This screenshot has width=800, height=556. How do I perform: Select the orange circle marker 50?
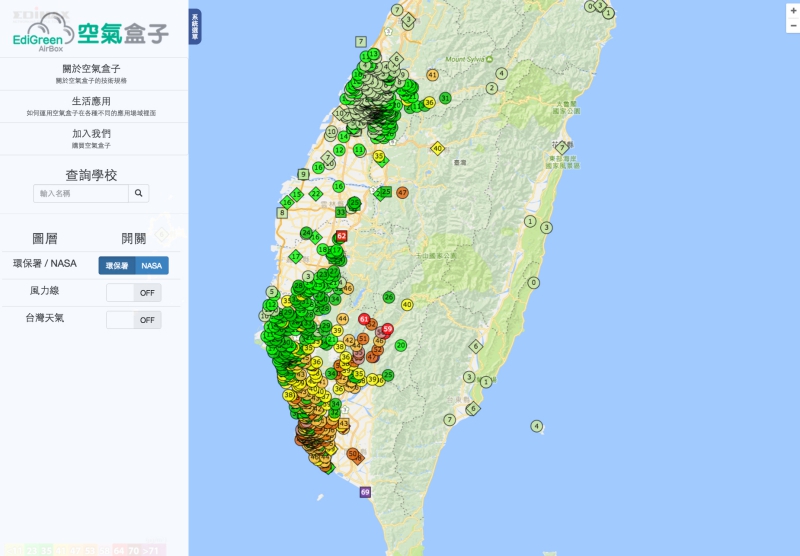(x=353, y=453)
